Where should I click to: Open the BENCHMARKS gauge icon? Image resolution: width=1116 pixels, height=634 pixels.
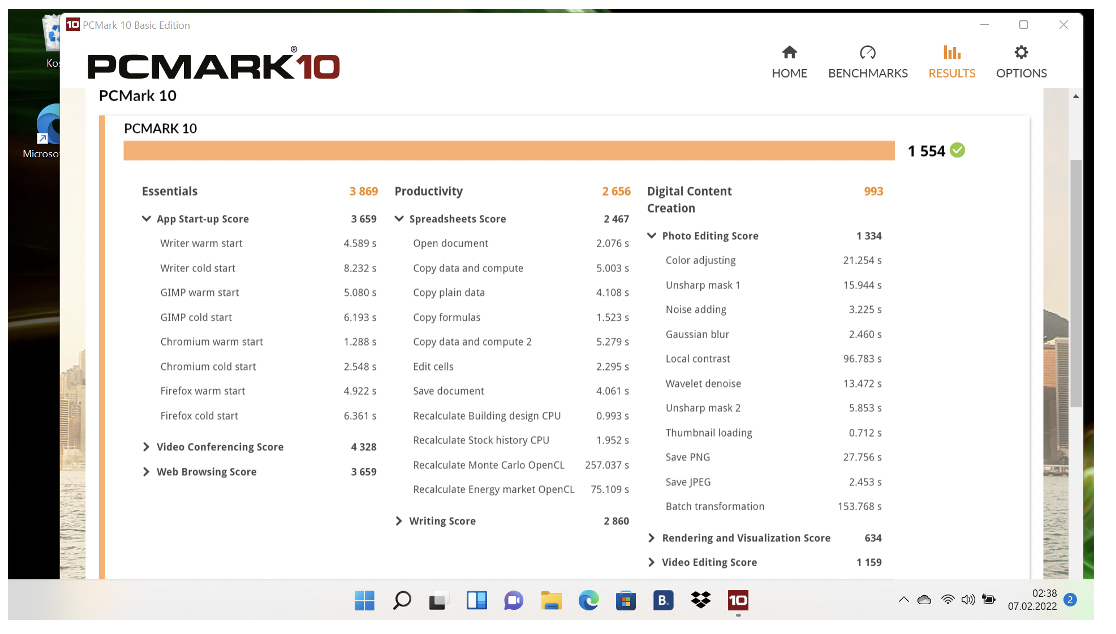click(x=868, y=53)
